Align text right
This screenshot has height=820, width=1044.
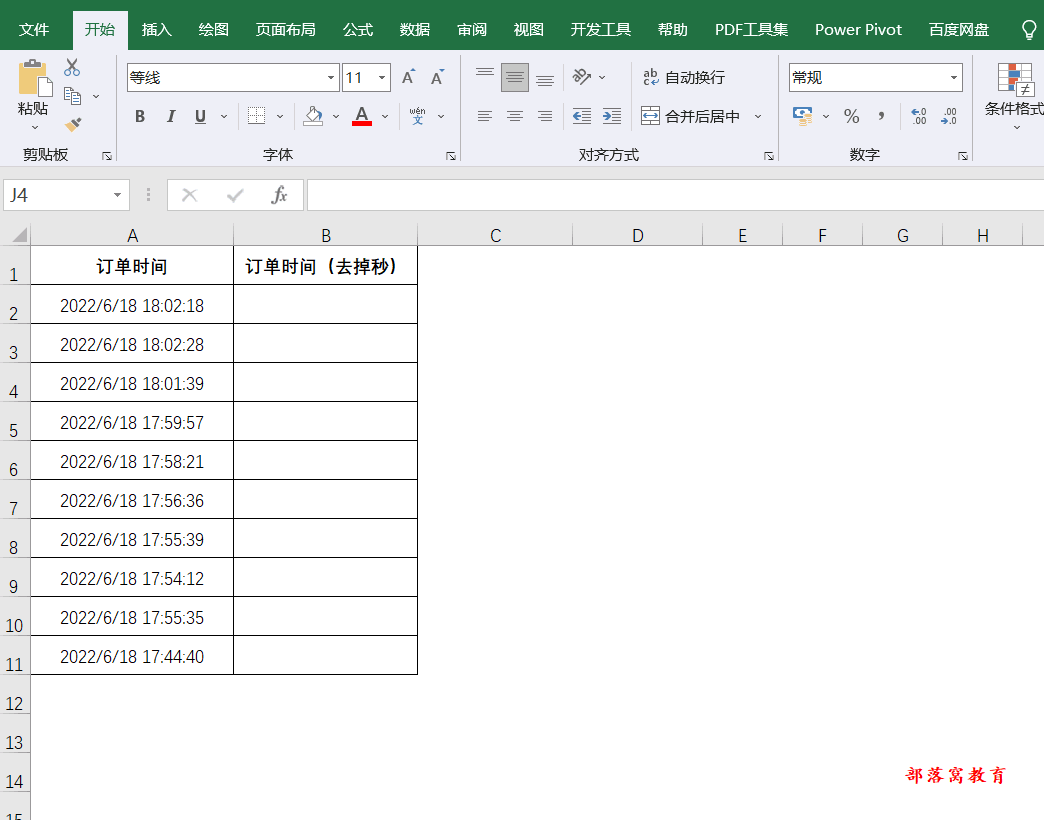click(545, 116)
